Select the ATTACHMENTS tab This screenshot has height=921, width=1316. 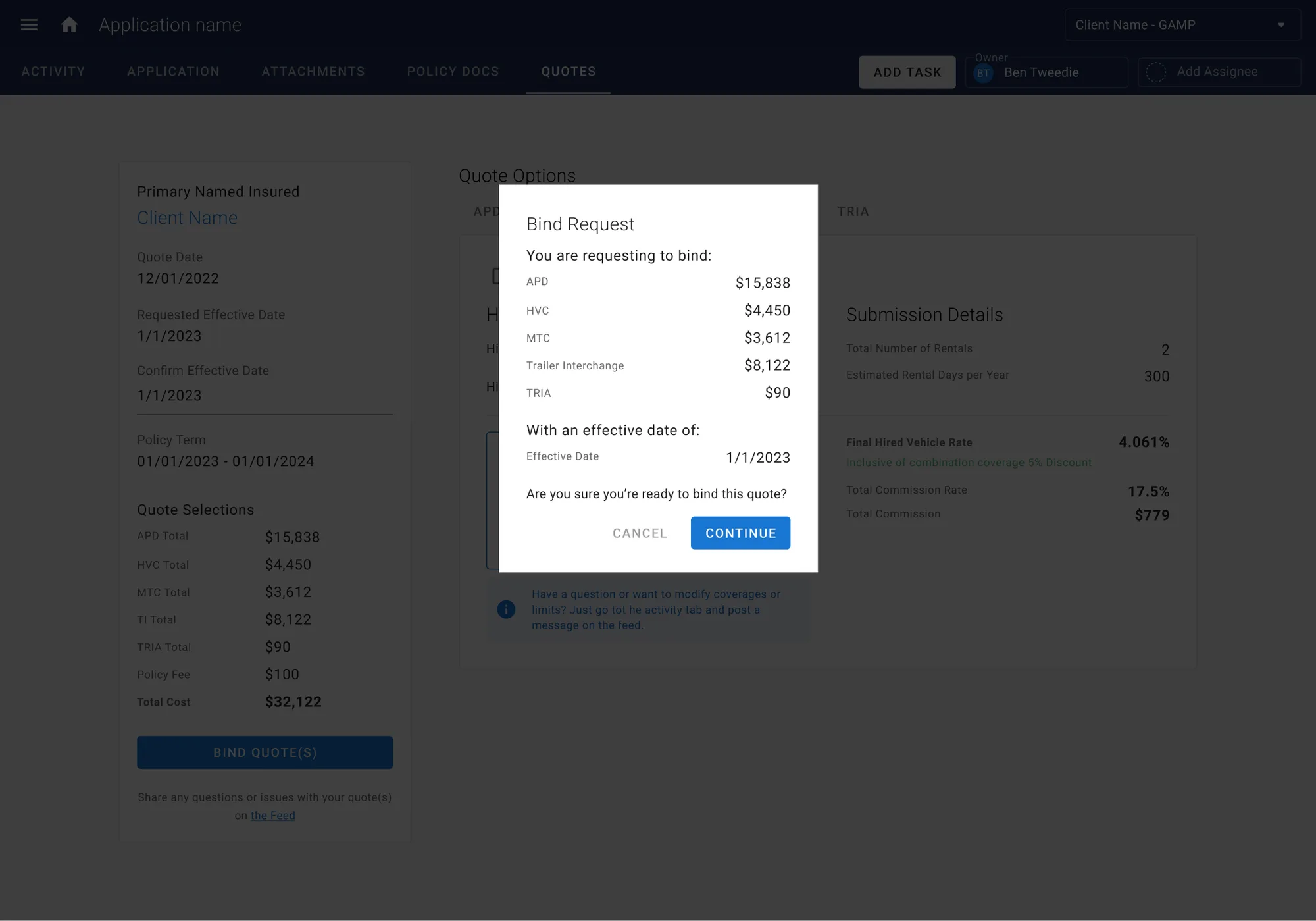[x=313, y=72]
